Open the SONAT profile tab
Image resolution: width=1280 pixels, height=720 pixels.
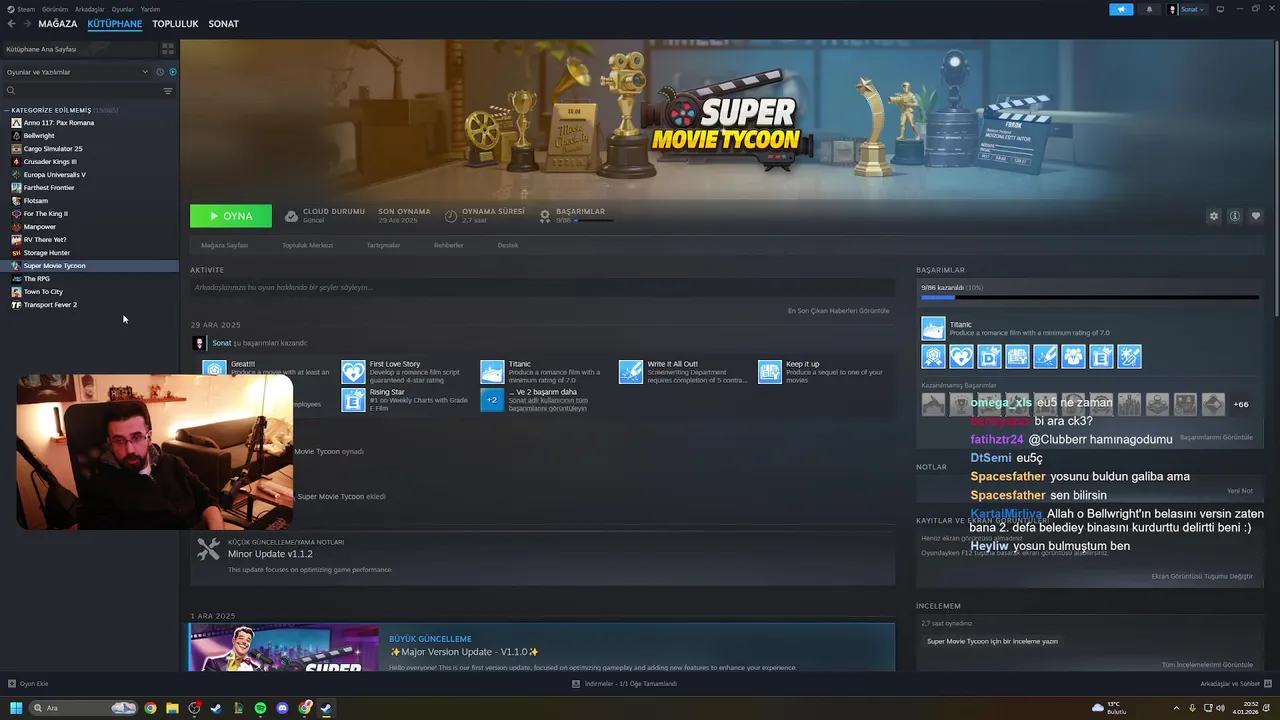[223, 24]
